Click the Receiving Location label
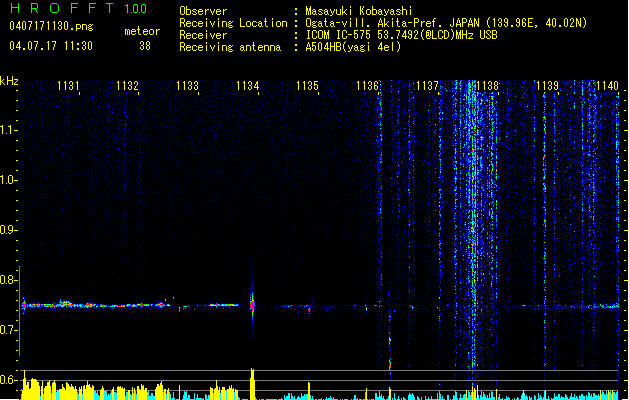The width and height of the screenshot is (629, 400). [233, 23]
